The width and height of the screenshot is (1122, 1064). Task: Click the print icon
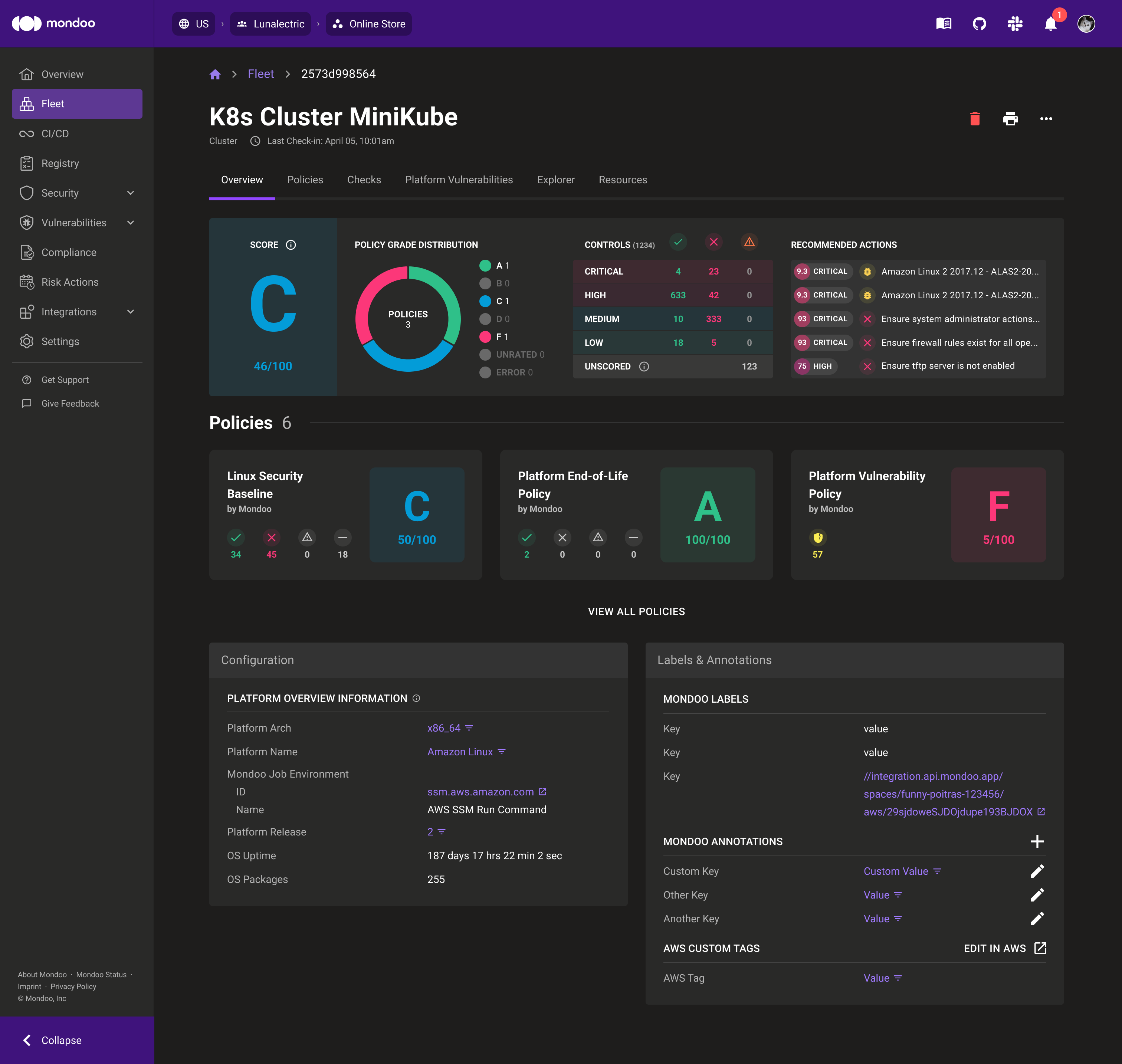[1010, 119]
